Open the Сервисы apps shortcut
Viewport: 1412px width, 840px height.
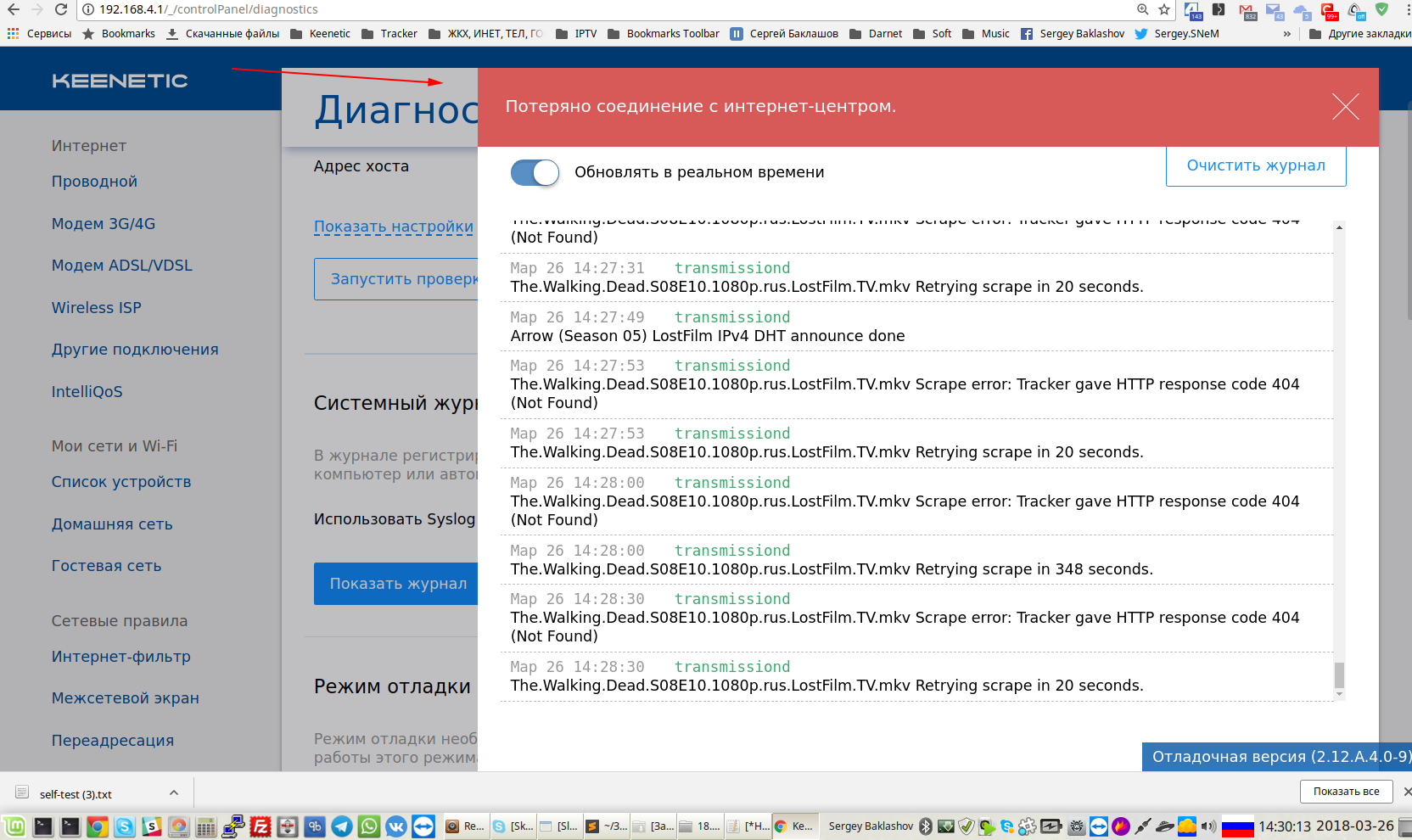point(39,34)
